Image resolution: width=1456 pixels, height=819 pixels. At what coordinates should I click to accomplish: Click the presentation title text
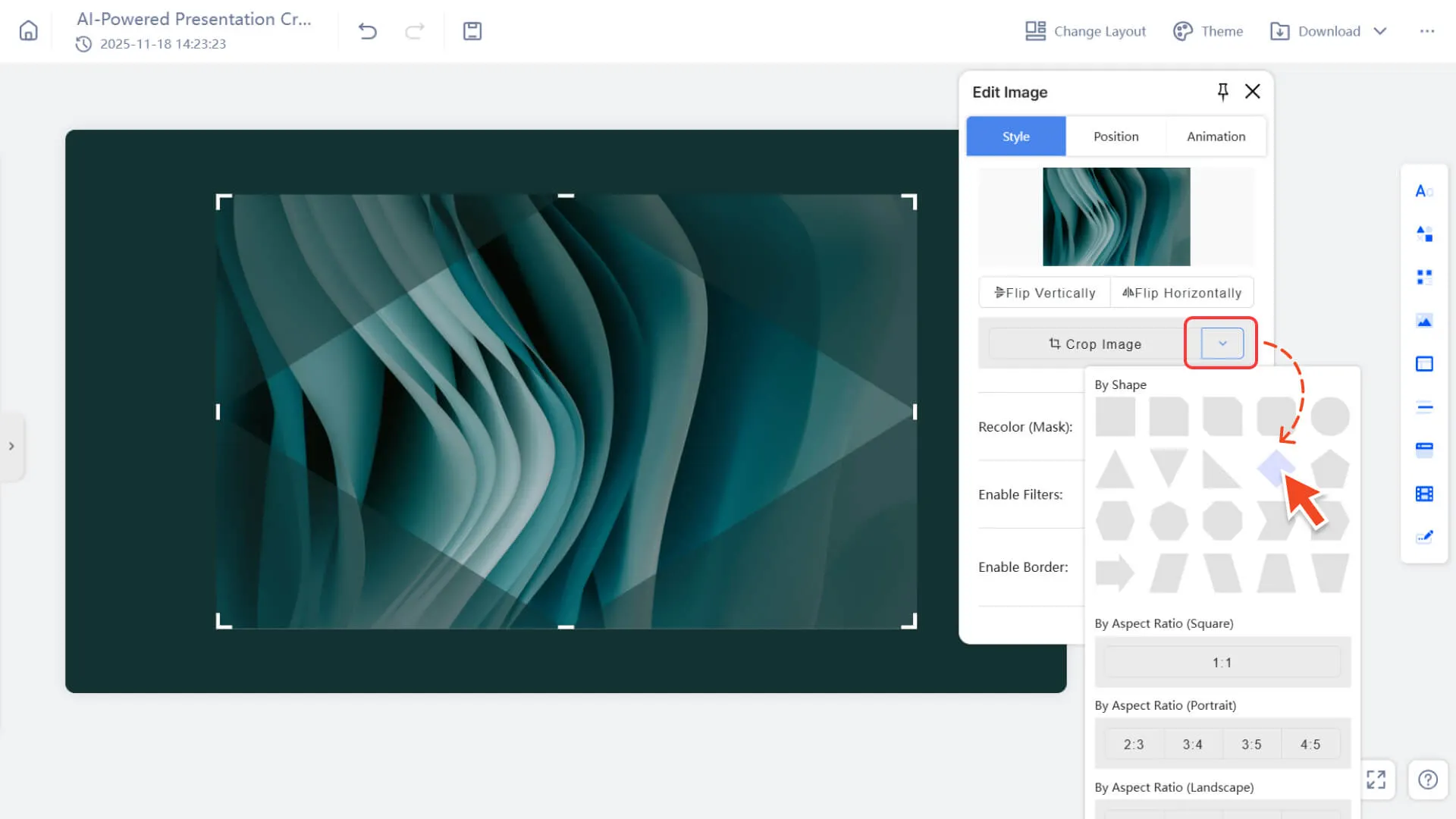point(194,19)
